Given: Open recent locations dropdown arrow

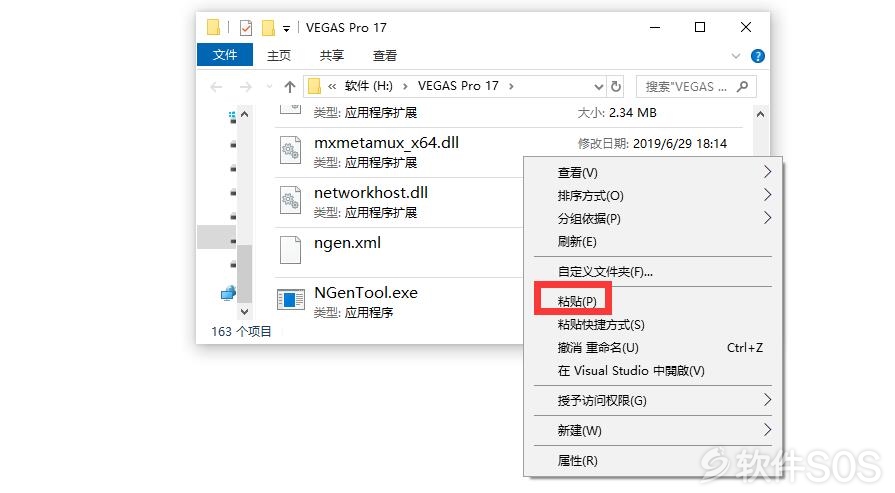Looking at the screenshot, I should tap(269, 87).
